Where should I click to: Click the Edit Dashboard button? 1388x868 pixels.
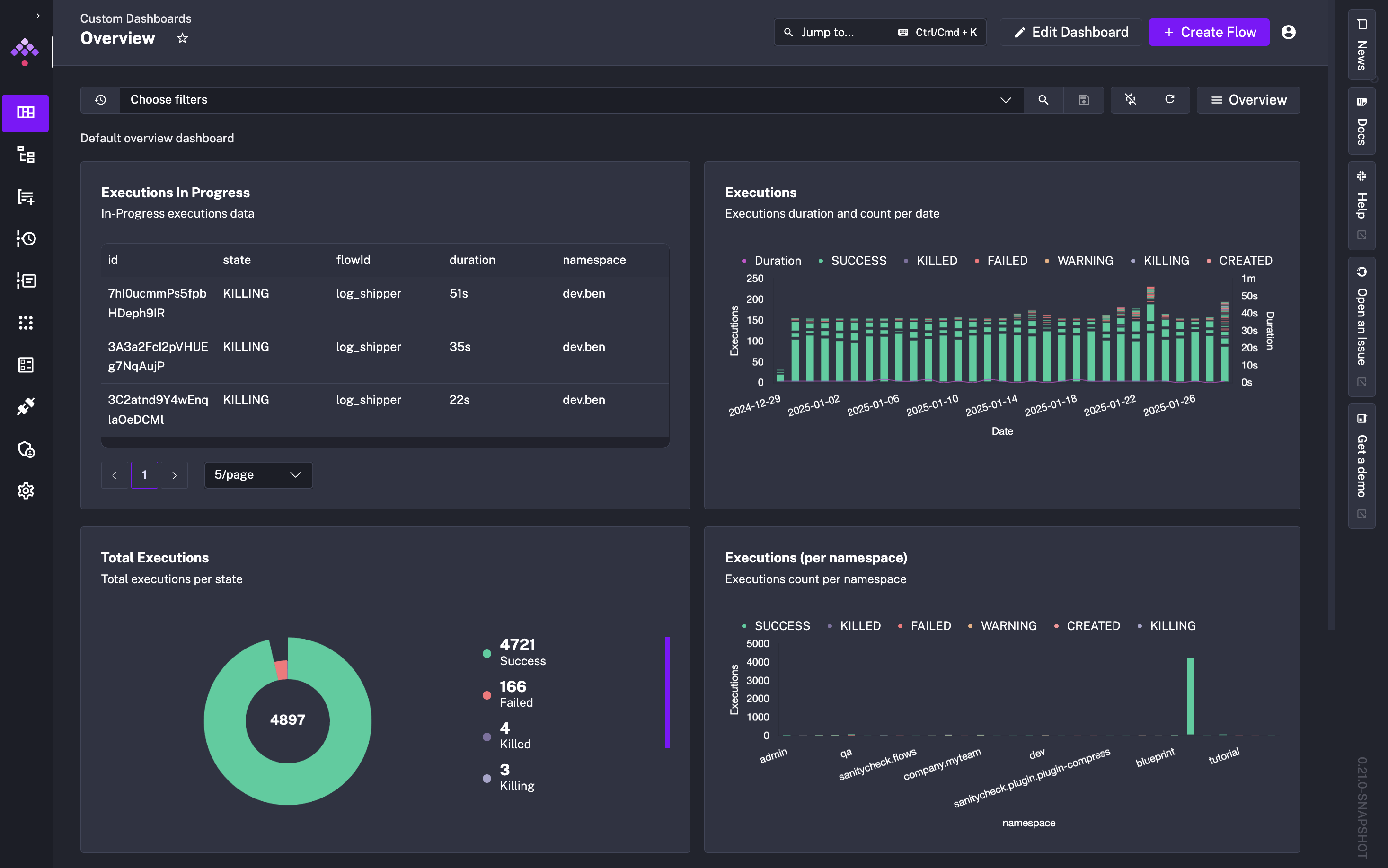tap(1070, 32)
